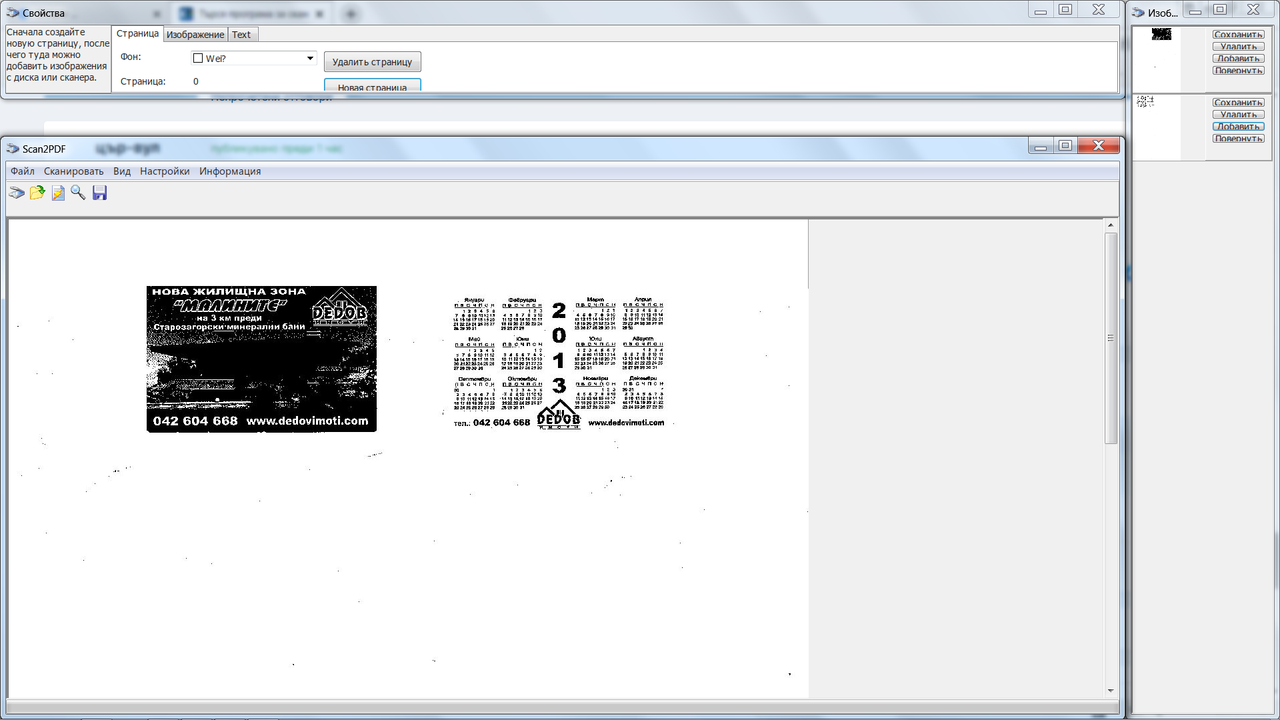Click Добавить for the second thumbnail
Screen dimensions: 1280x720
click(x=1238, y=126)
